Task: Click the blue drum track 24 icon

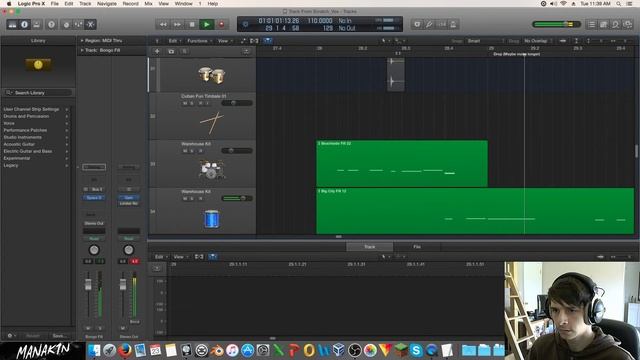Action: pyautogui.click(x=211, y=219)
